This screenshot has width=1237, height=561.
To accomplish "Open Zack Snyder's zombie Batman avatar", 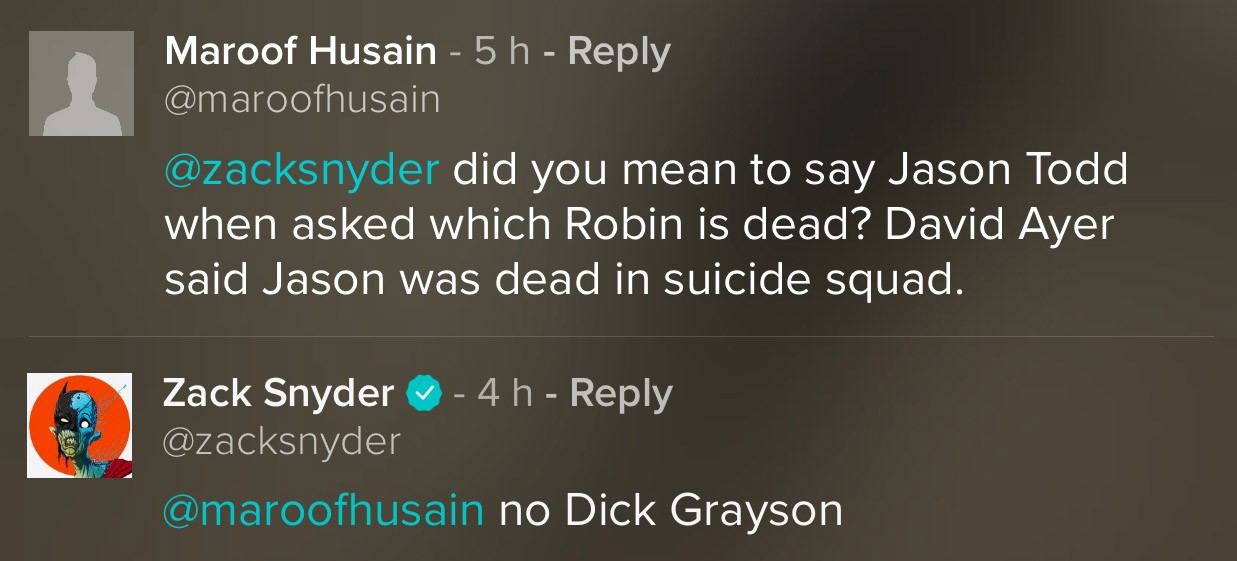I will [80, 425].
